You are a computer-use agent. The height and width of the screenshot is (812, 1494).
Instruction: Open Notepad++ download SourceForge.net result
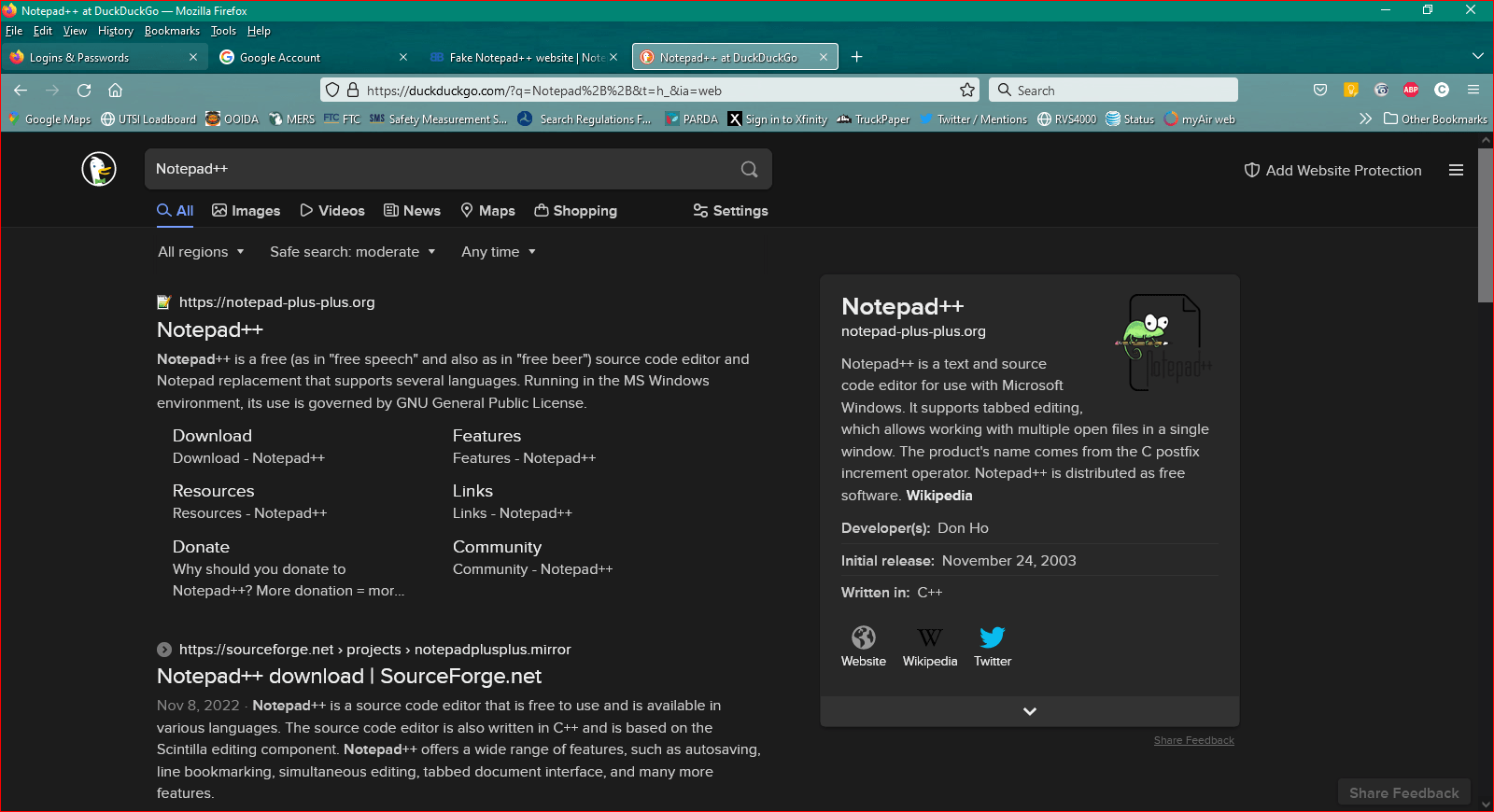tap(349, 676)
